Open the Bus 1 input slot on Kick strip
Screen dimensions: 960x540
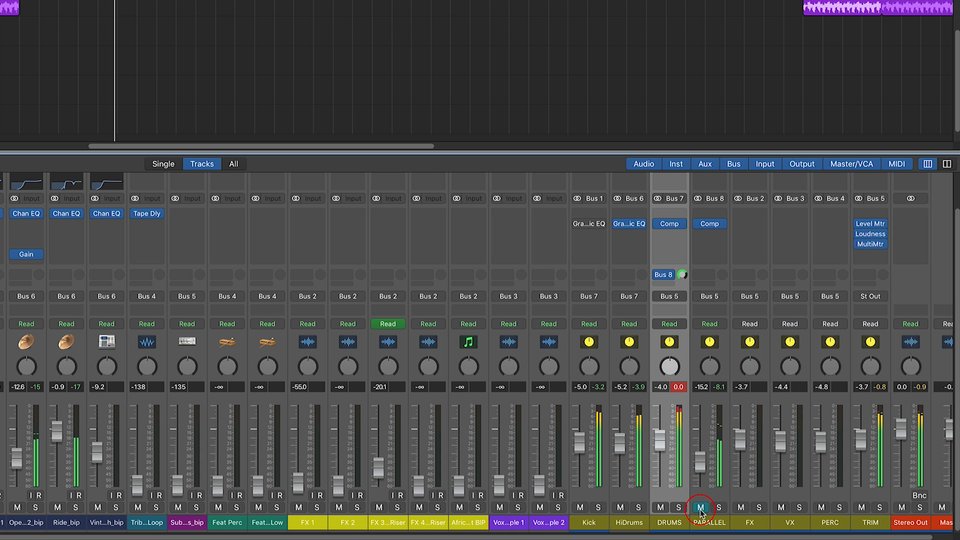click(594, 198)
